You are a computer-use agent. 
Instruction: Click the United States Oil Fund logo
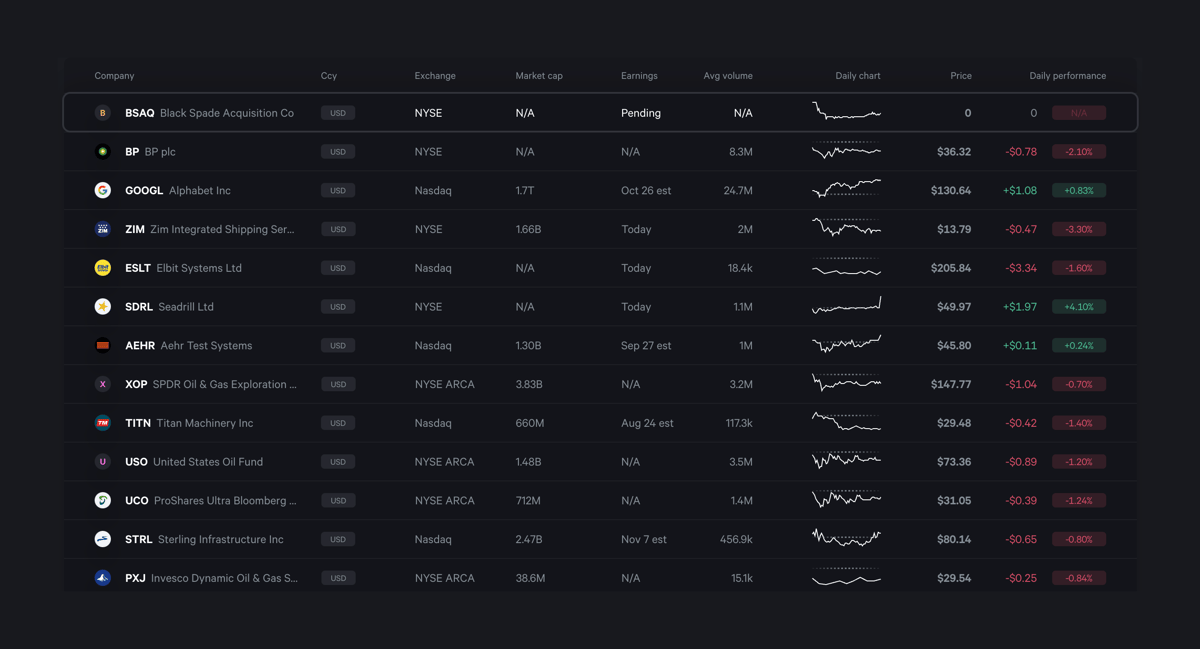[103, 461]
